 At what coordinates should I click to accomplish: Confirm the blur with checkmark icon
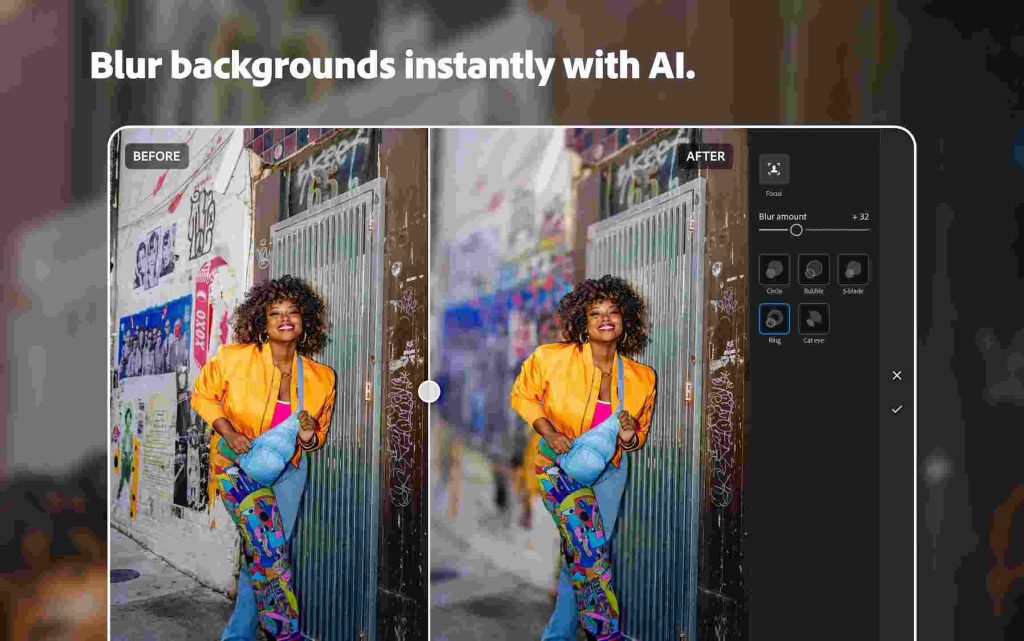pos(897,409)
